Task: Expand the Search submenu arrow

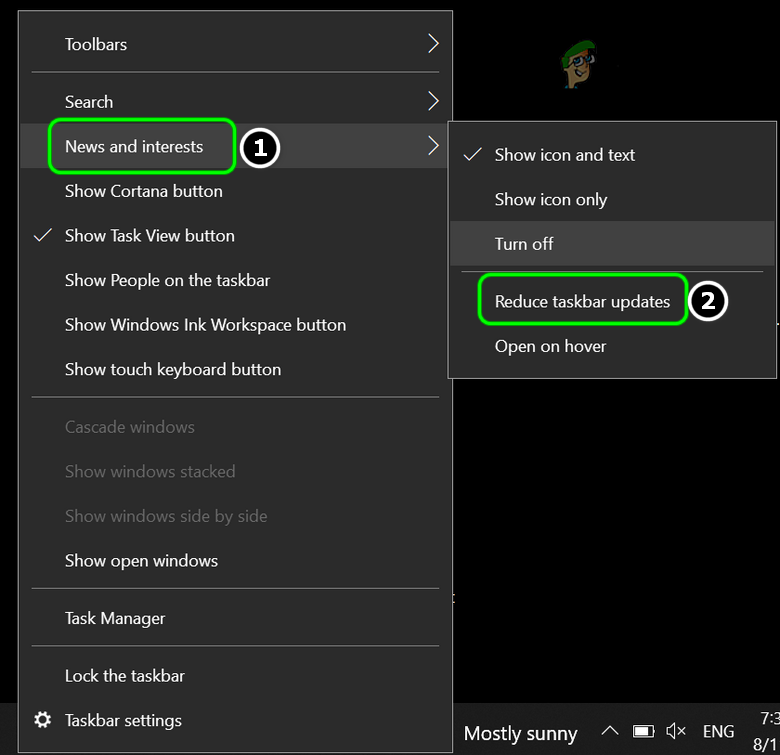Action: (433, 101)
